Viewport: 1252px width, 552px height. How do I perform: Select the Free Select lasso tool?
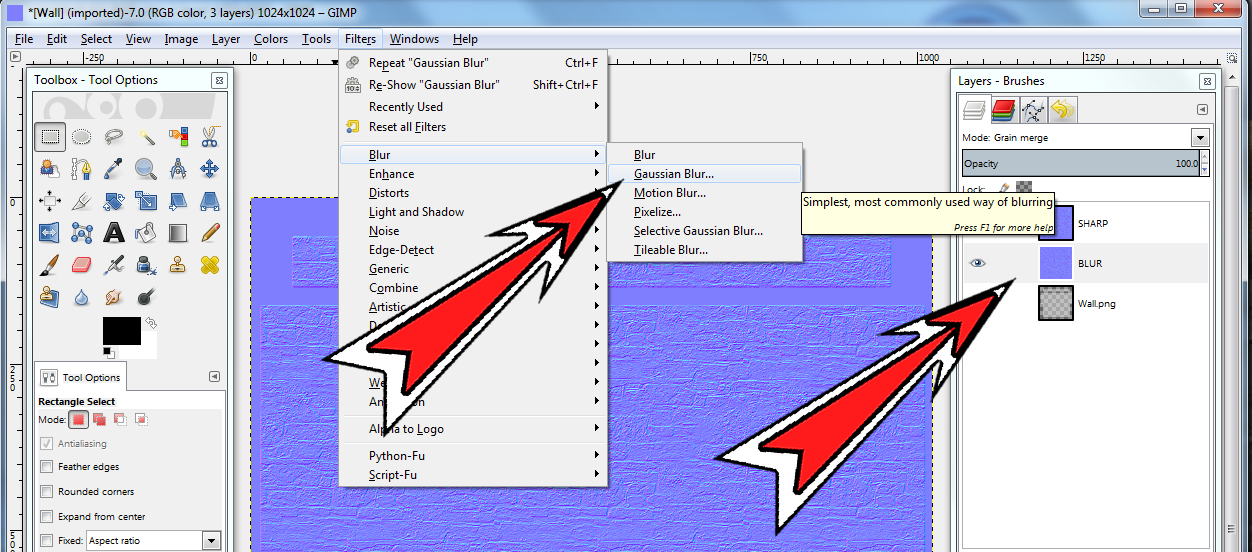pos(114,137)
